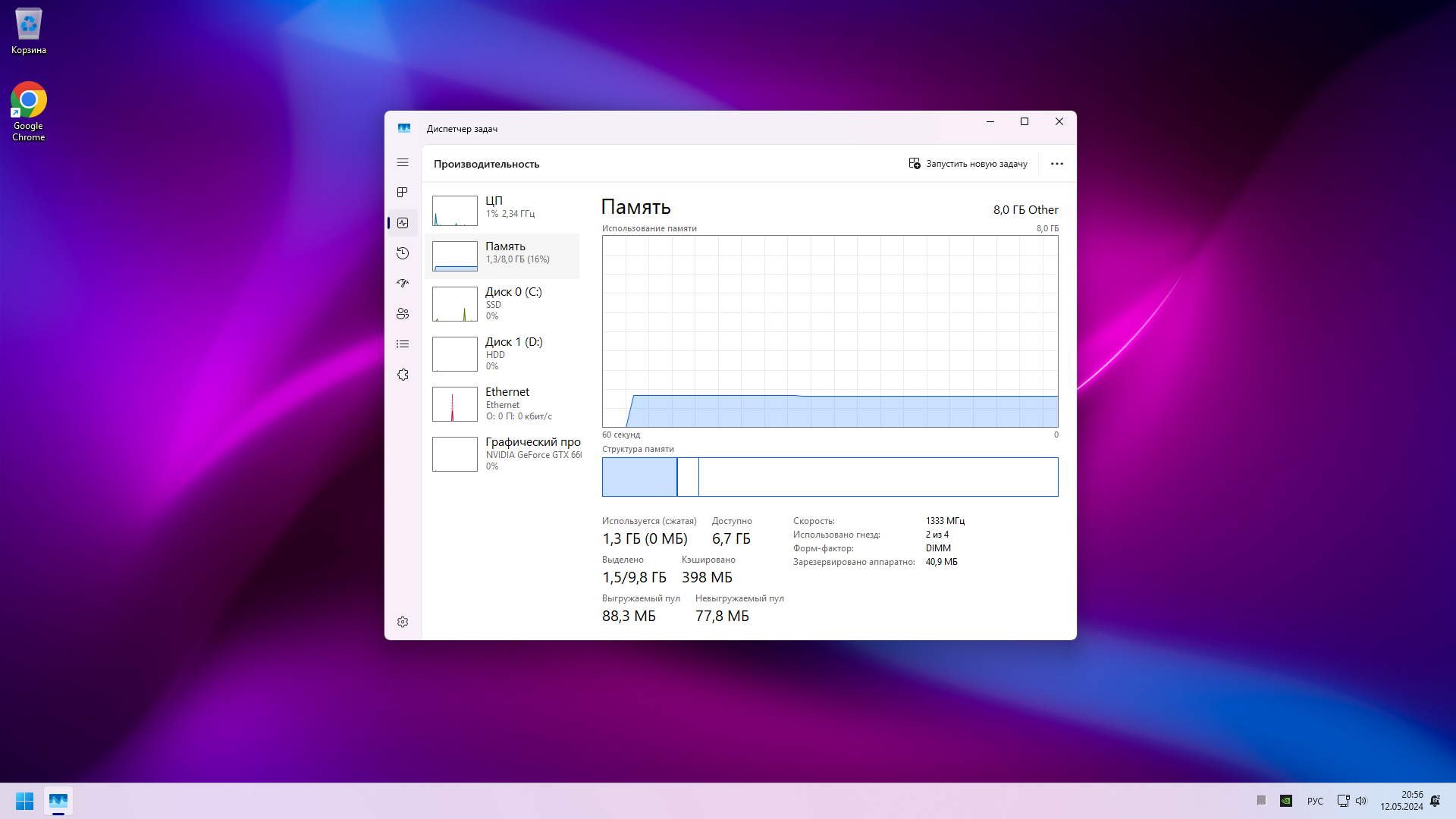Open the Users page sidebar icon
This screenshot has height=819, width=1456.
click(403, 314)
